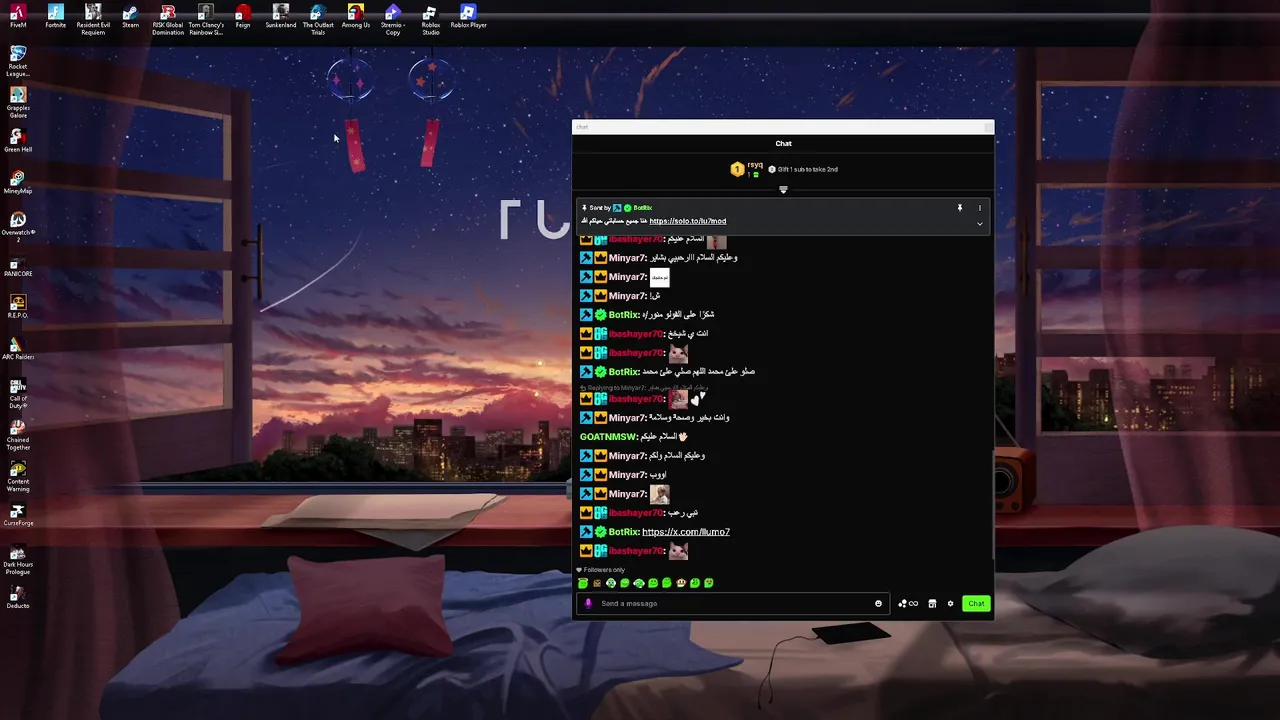Open the pinned message three-dot menu
Image resolution: width=1280 pixels, height=720 pixels.
click(x=979, y=208)
